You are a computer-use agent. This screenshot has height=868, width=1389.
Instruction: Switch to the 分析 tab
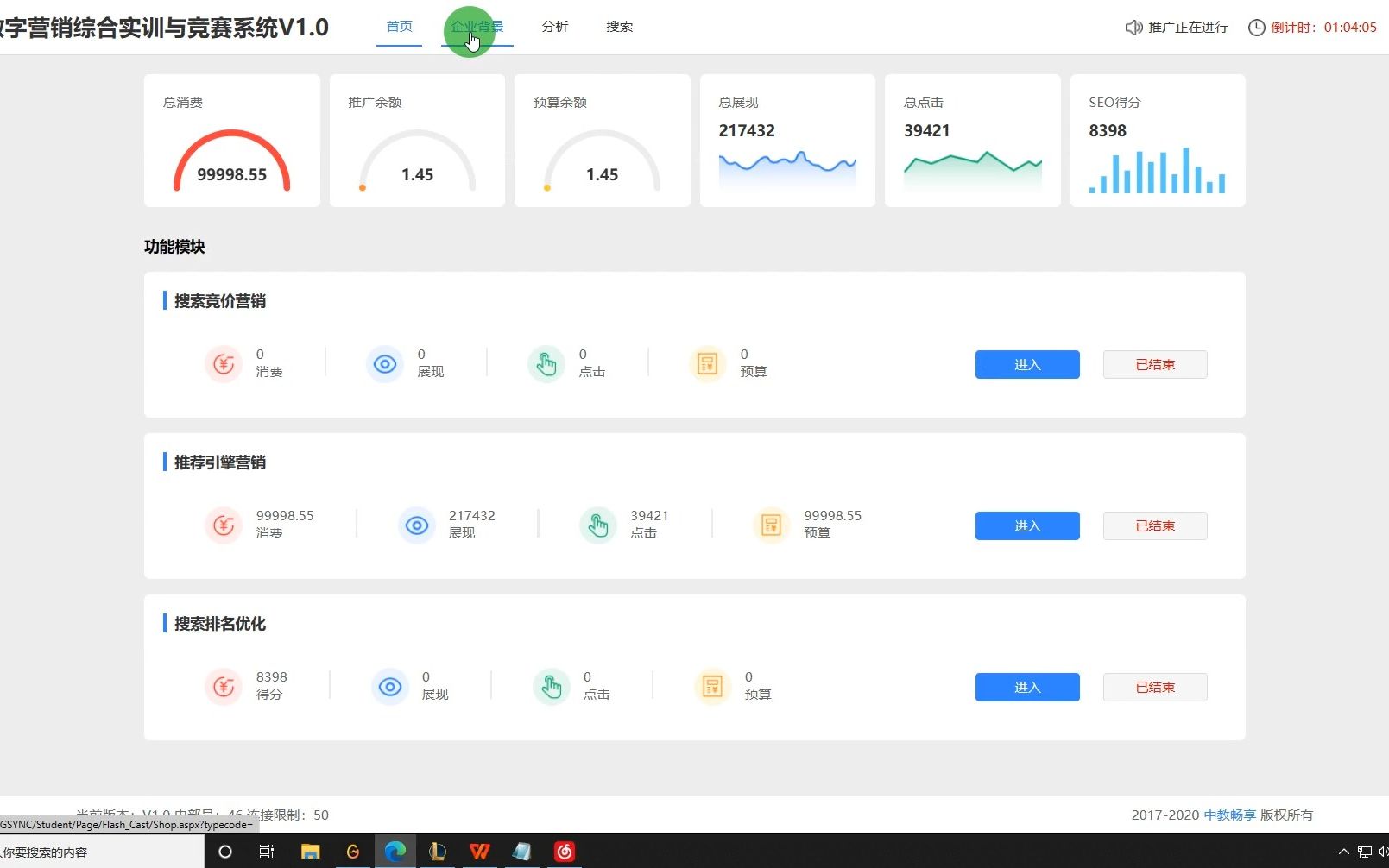[x=554, y=27]
